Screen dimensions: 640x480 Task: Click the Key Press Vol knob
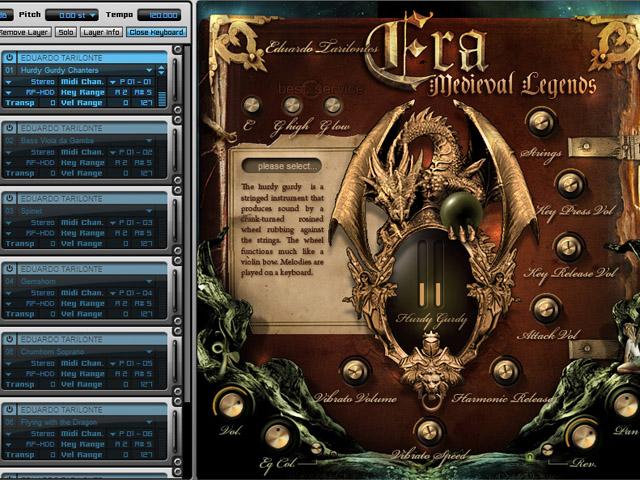pyautogui.click(x=570, y=184)
